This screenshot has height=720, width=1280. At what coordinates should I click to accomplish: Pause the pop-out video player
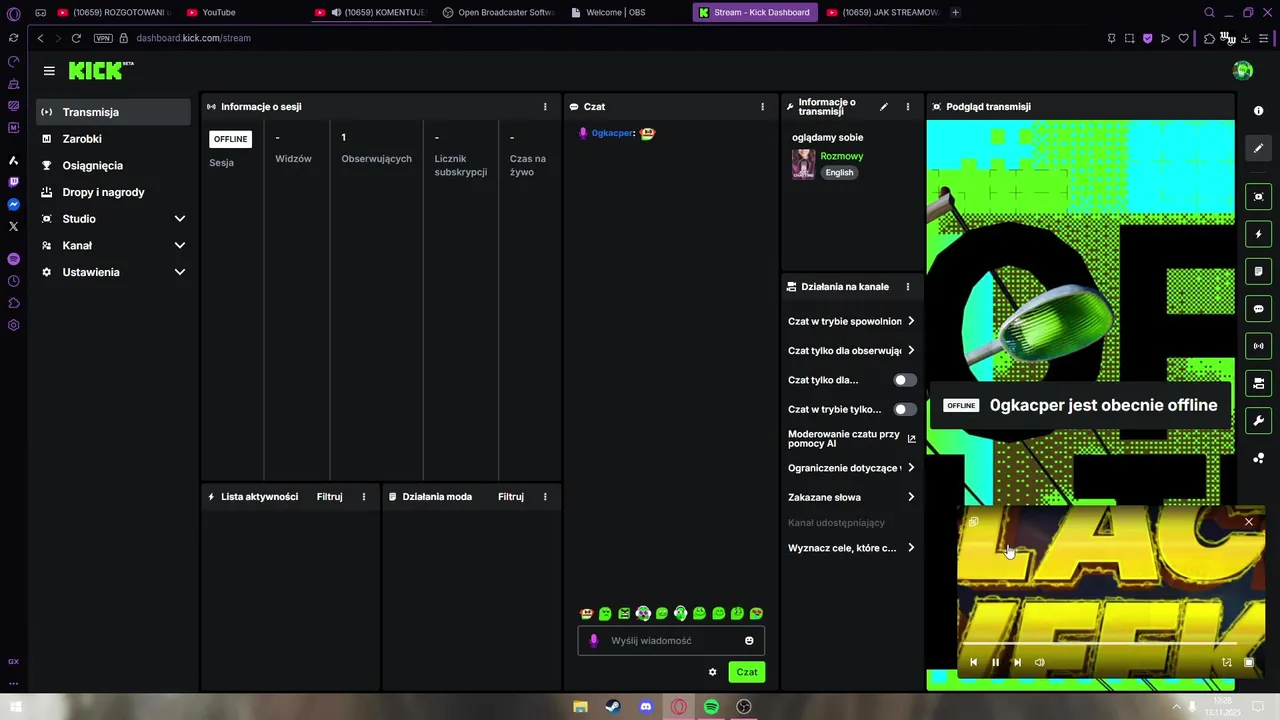pos(995,662)
